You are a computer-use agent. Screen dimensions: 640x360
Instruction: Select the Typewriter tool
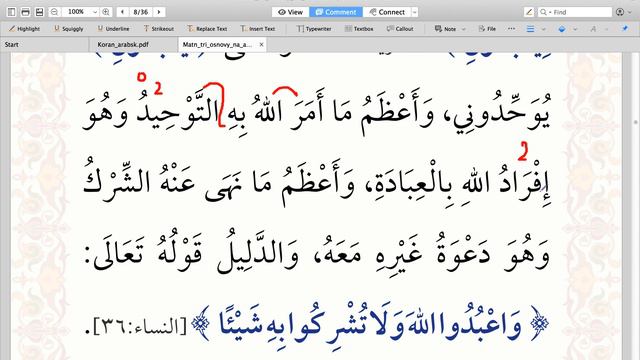coord(314,29)
